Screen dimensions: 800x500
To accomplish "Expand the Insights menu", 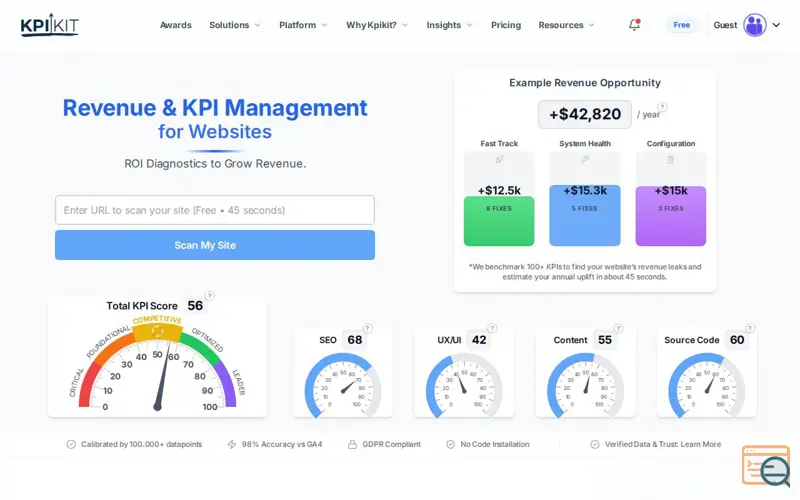I will click(x=449, y=25).
